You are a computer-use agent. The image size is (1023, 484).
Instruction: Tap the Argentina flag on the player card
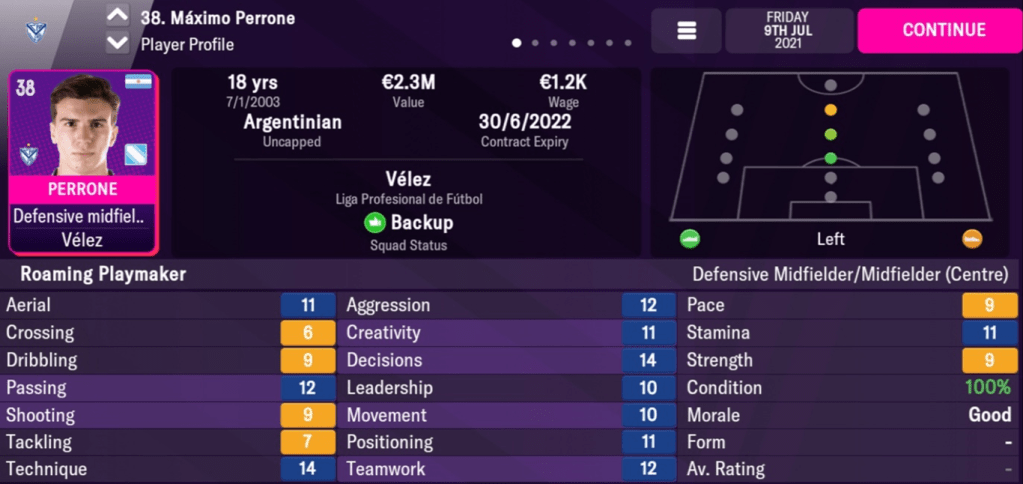(137, 82)
